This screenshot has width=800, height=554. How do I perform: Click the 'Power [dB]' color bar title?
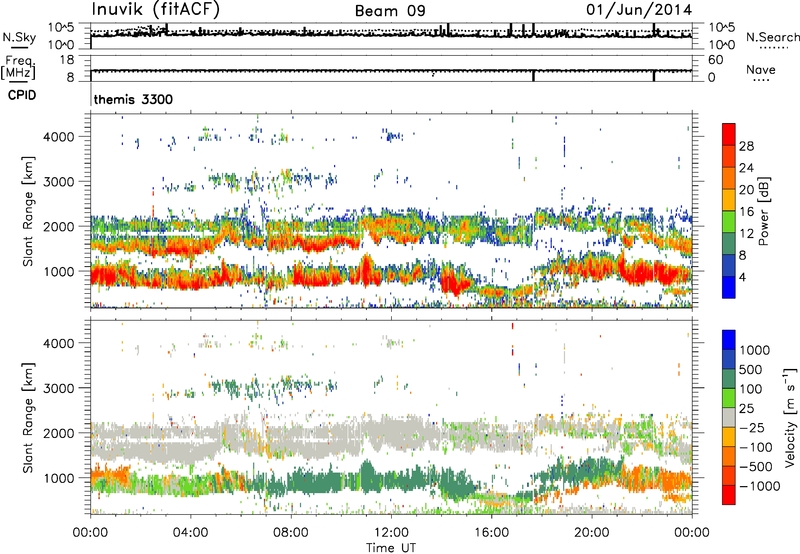(x=763, y=211)
